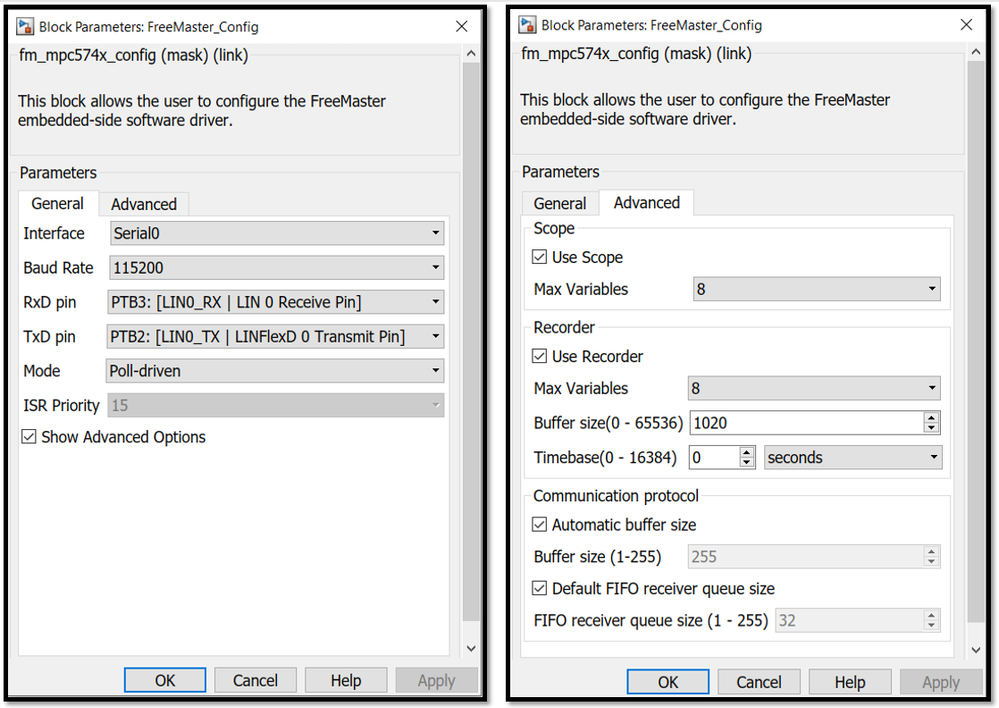Toggle Automatic buffer size checkbox
Viewport: 999px width, 708px height.
pyautogui.click(x=539, y=524)
